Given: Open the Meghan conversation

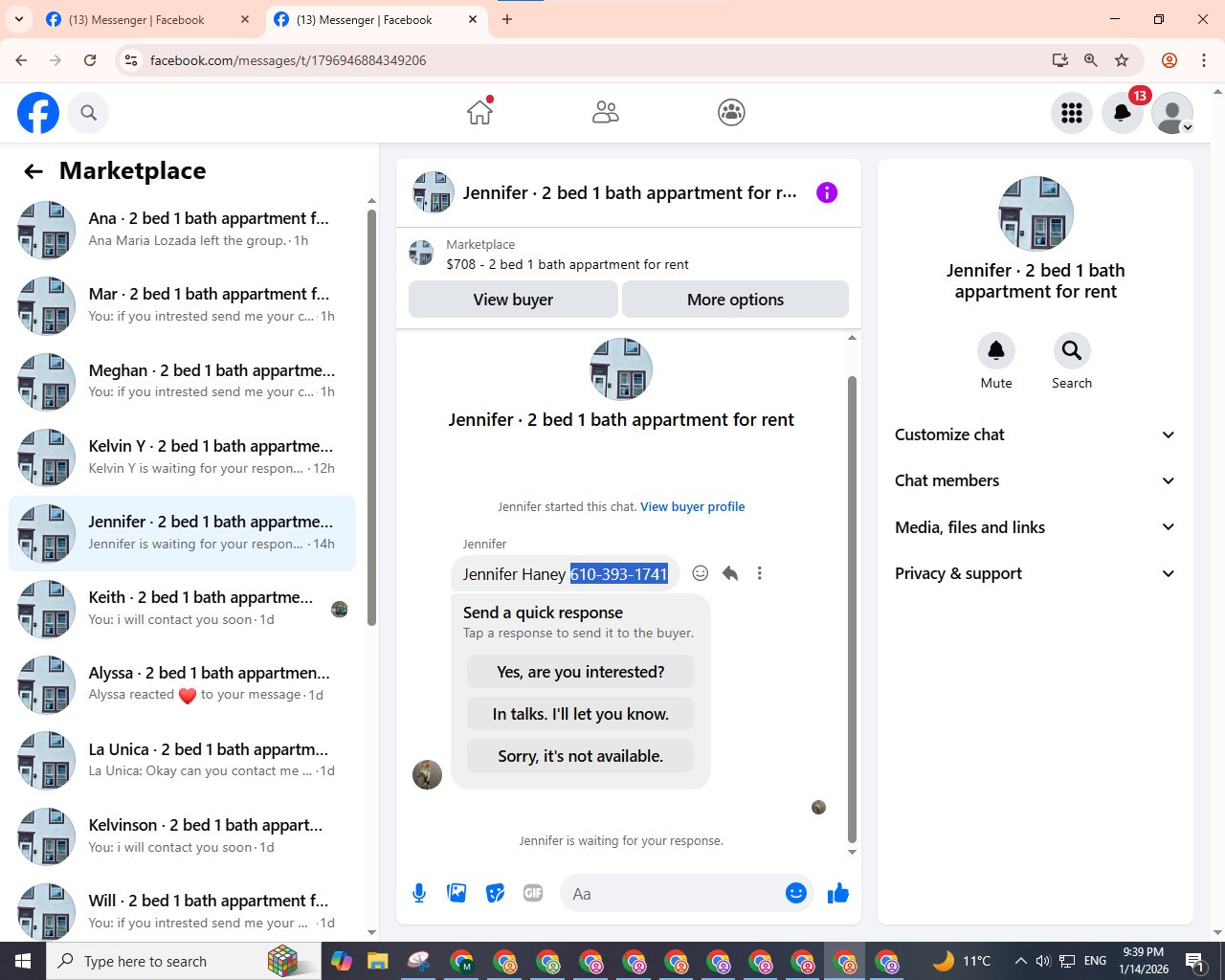Looking at the screenshot, I should click(x=182, y=381).
